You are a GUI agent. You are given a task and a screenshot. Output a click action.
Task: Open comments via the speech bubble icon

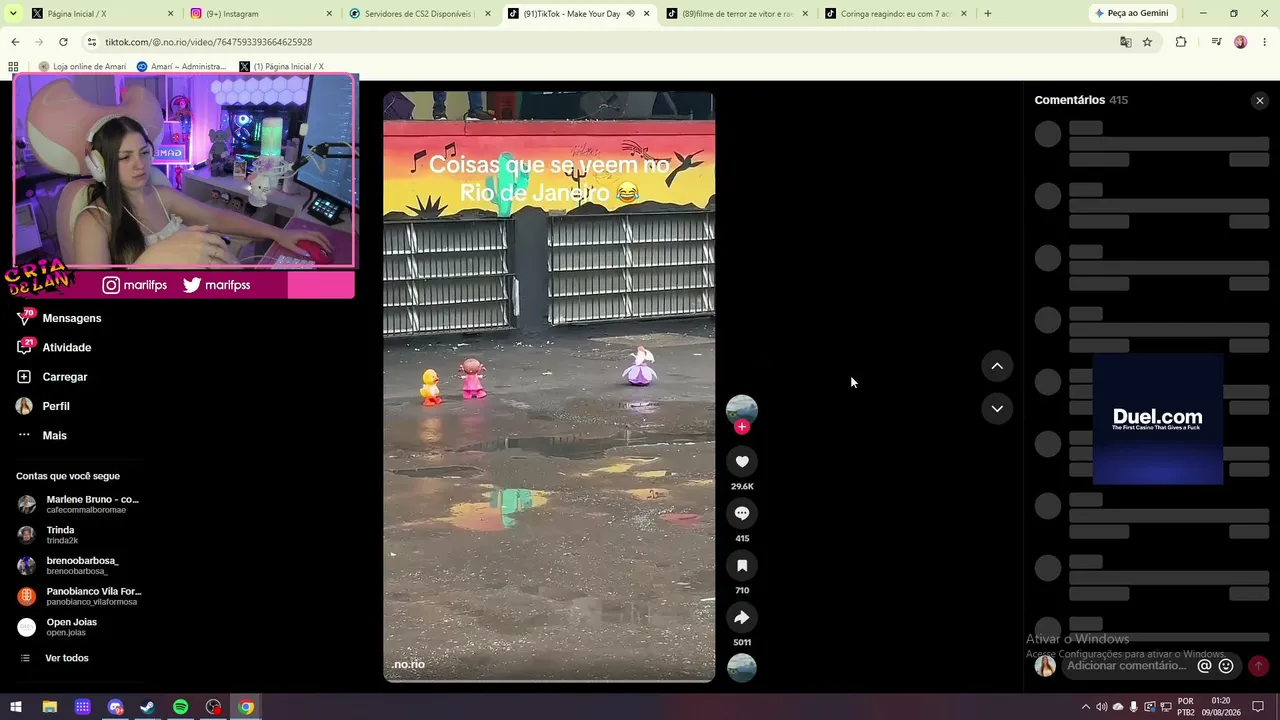coord(742,513)
